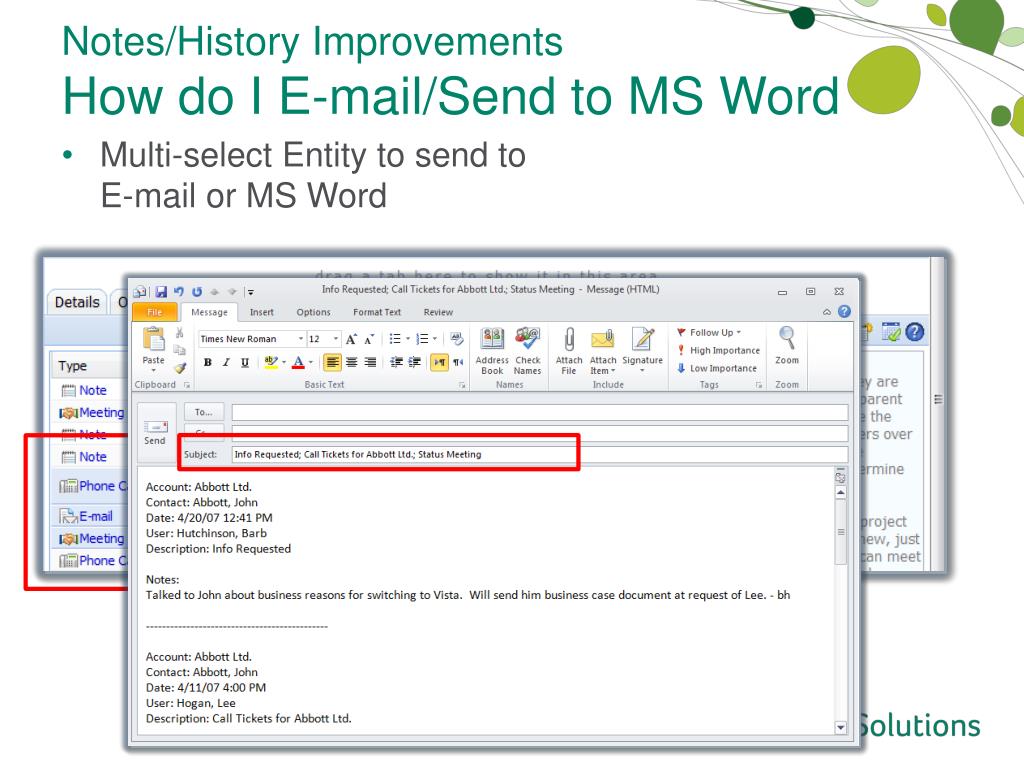
Task: Minimize the ribbon with the caret
Action: point(827,312)
